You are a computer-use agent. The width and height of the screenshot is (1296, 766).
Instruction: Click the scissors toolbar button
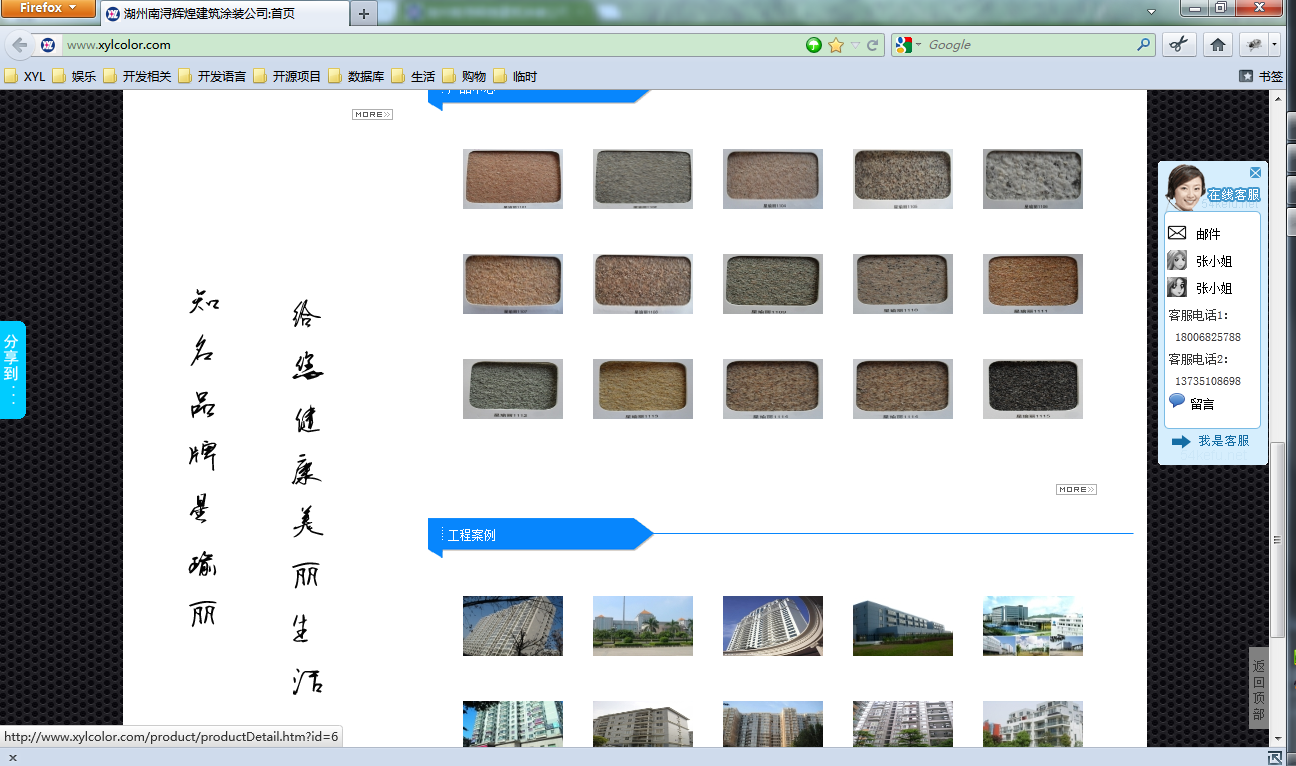click(x=1179, y=45)
